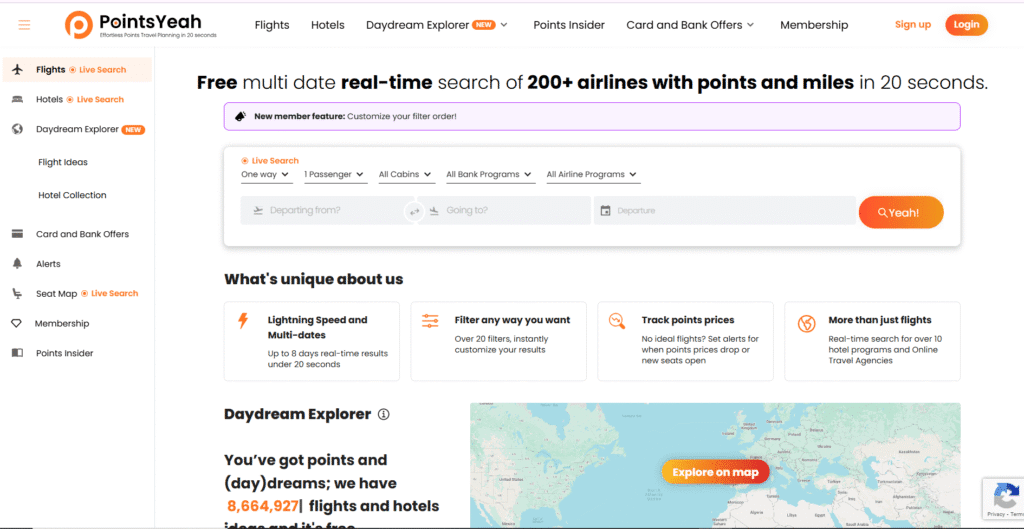
Task: Open Alerts via bell icon in sidebar
Action: point(17,264)
